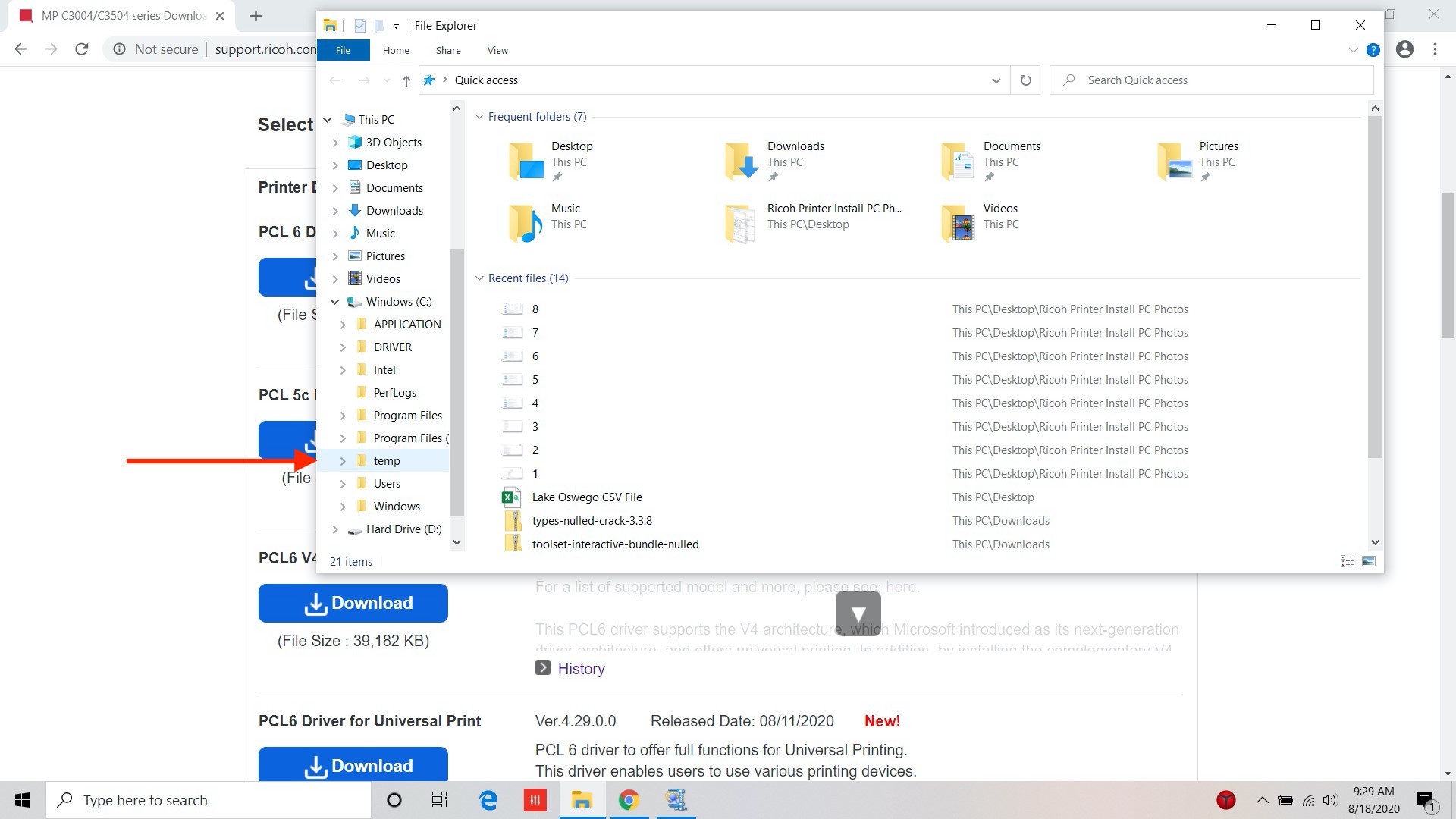Viewport: 1456px width, 819px height.
Task: Open Ricoh Printer Install PC Photos folder icon
Action: (x=740, y=223)
